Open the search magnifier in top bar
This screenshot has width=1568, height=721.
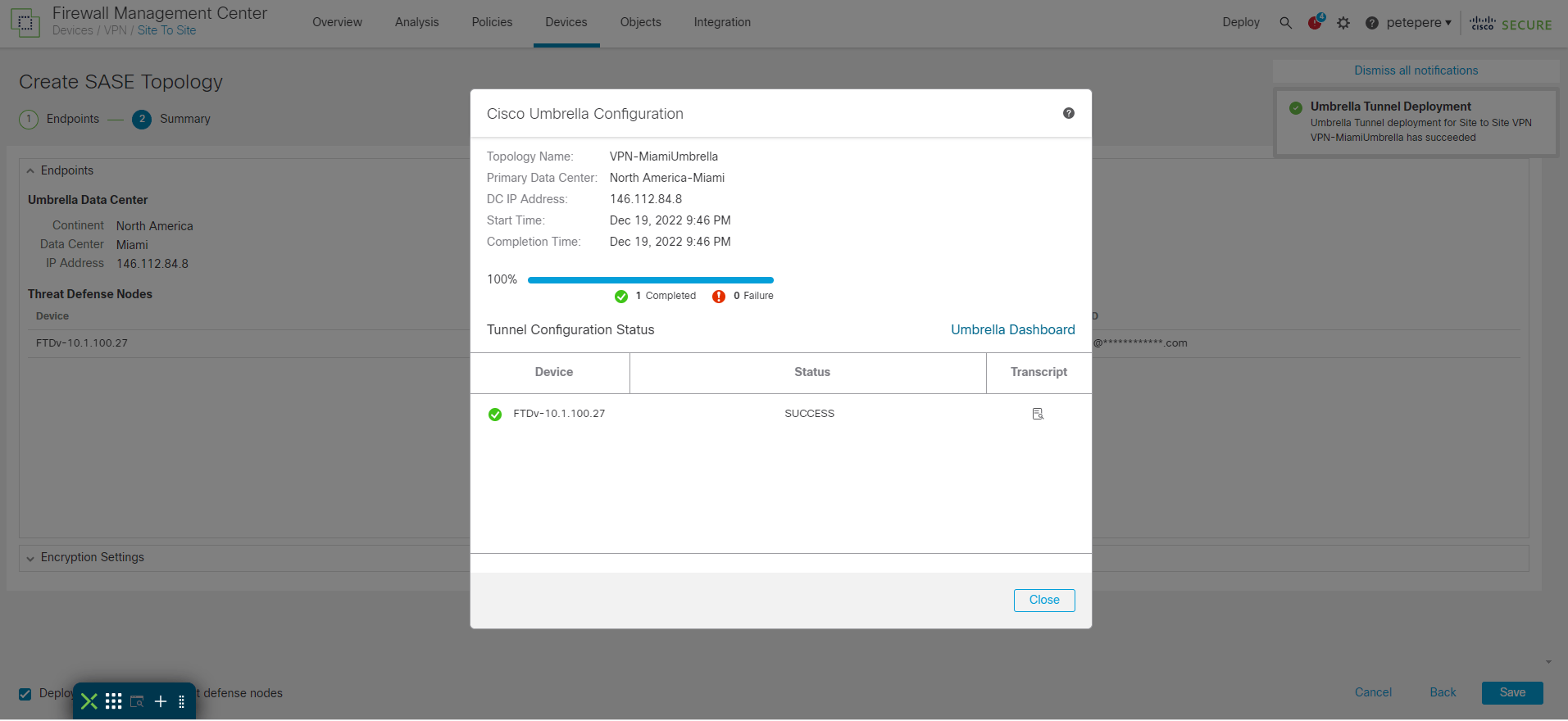(x=1285, y=23)
